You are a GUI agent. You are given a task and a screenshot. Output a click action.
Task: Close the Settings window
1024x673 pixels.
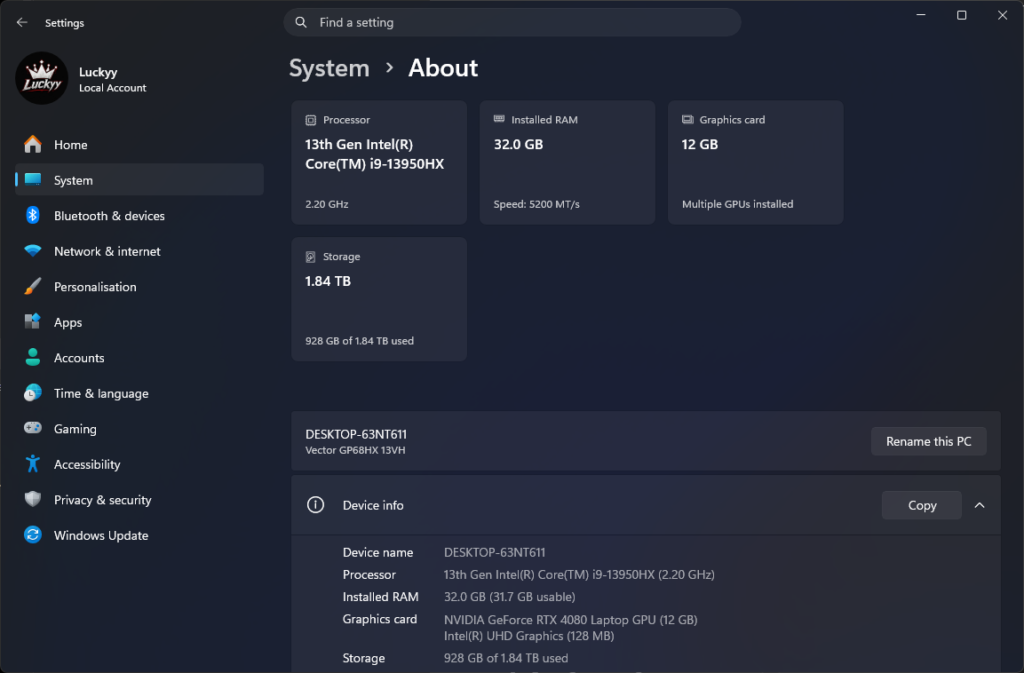(x=1002, y=15)
